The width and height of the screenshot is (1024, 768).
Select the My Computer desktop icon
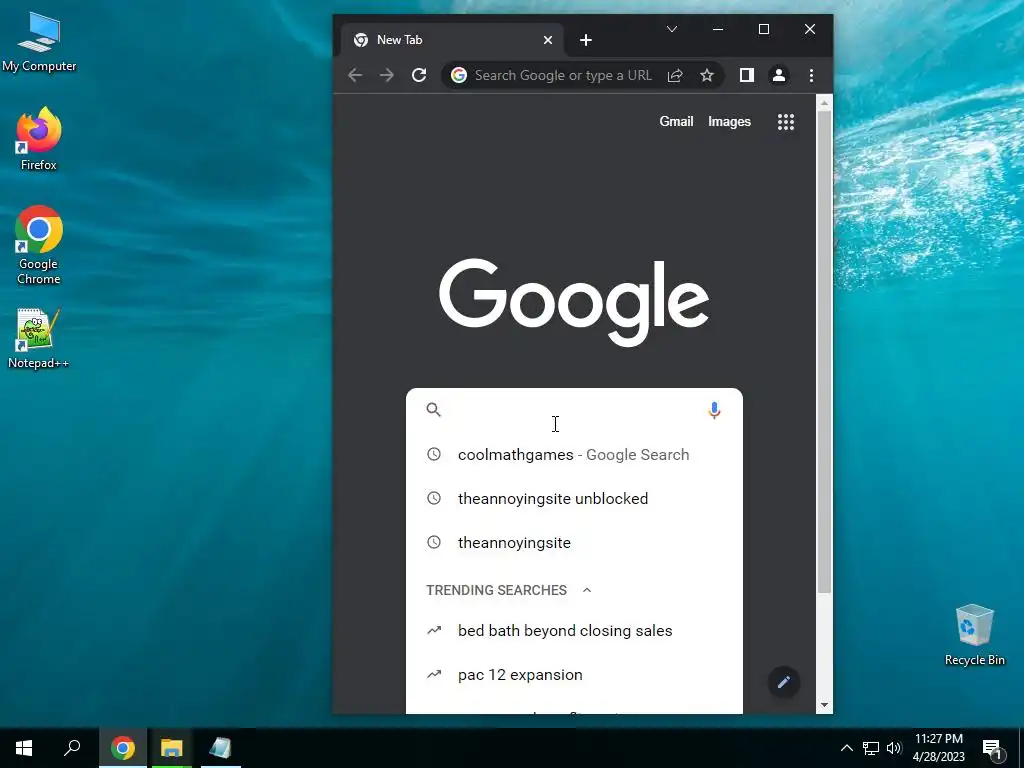coord(39,42)
